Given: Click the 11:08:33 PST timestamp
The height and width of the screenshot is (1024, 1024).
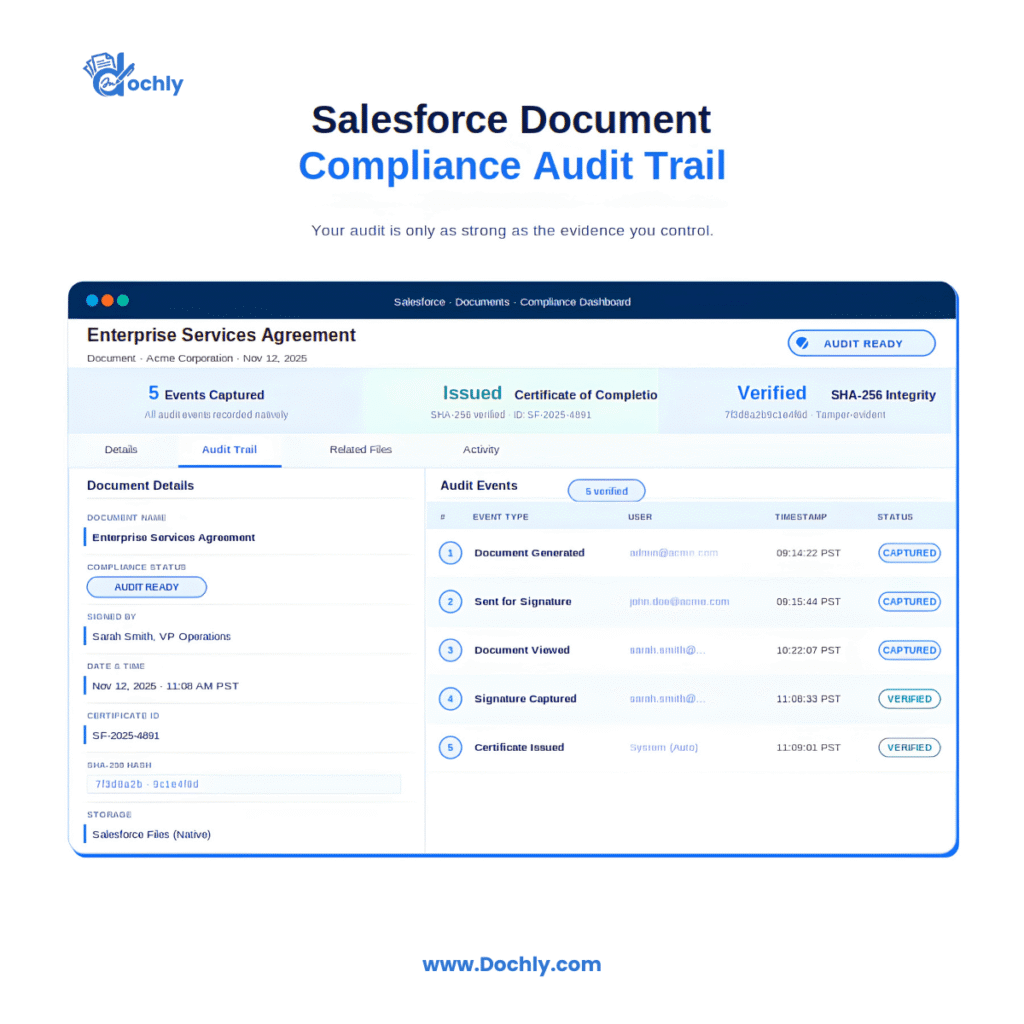Looking at the screenshot, I should tap(808, 699).
